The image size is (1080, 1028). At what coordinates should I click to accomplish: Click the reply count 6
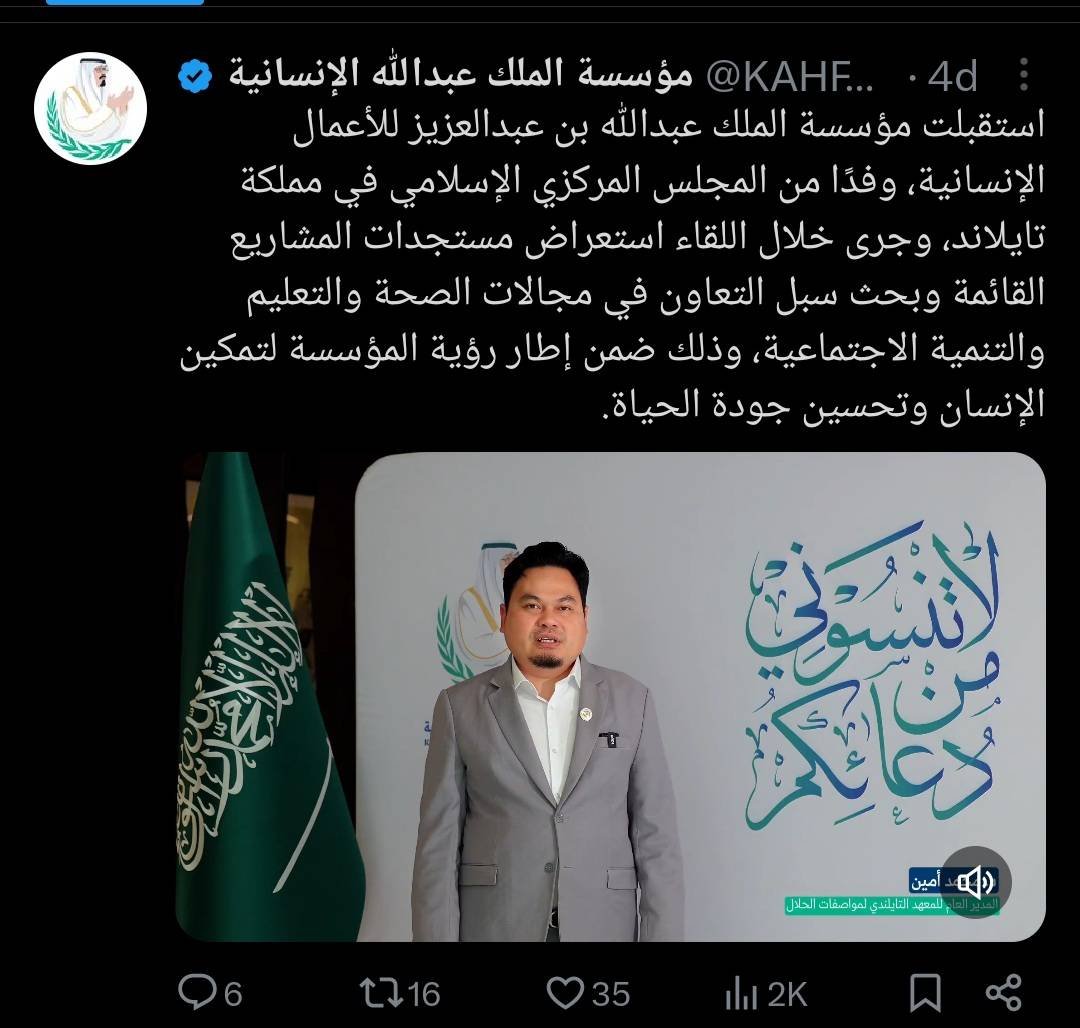tap(233, 994)
